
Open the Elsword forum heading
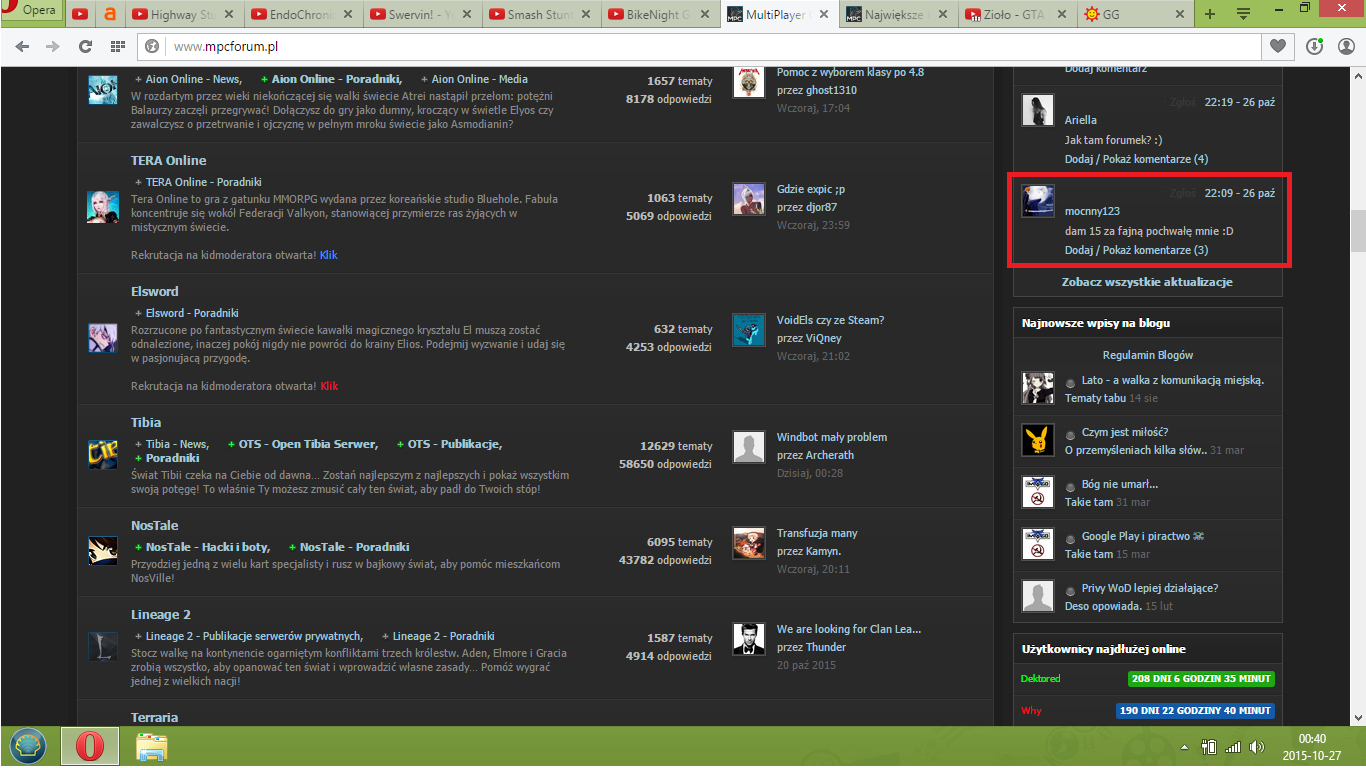pos(154,291)
